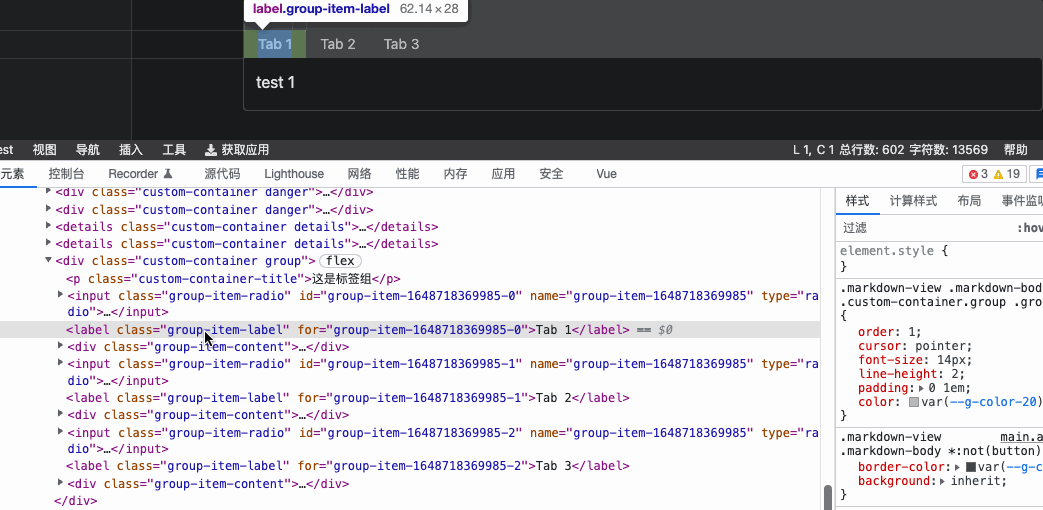Viewport: 1043px width, 510px height.
Task: Expand the input node with id ending -0
Action: 60,295
